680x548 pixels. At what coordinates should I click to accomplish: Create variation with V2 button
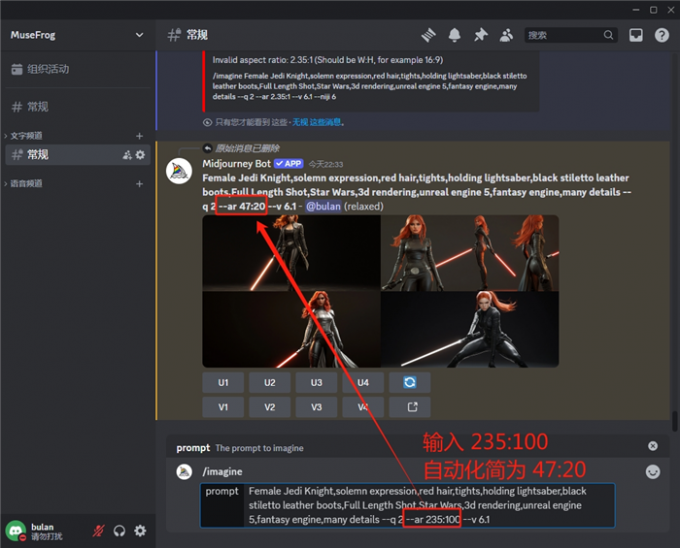click(270, 407)
